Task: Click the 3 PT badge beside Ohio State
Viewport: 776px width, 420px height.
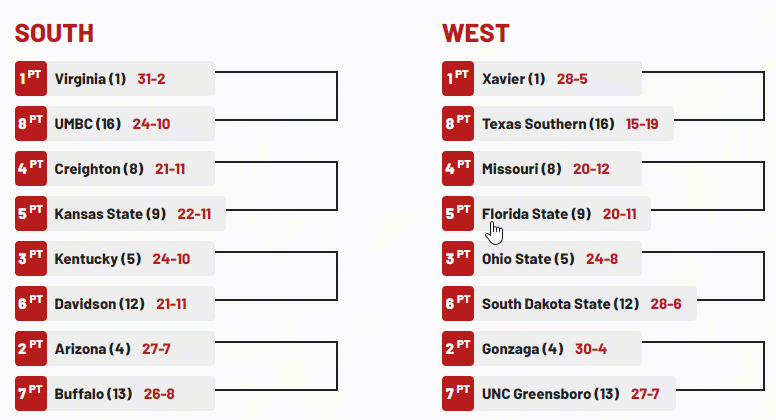Action: click(458, 259)
